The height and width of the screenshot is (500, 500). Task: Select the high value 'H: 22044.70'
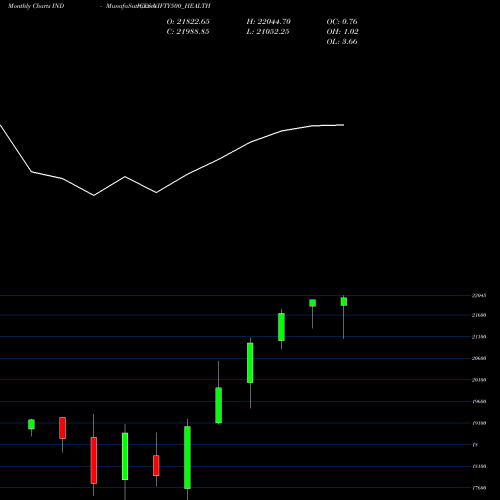tap(268, 21)
